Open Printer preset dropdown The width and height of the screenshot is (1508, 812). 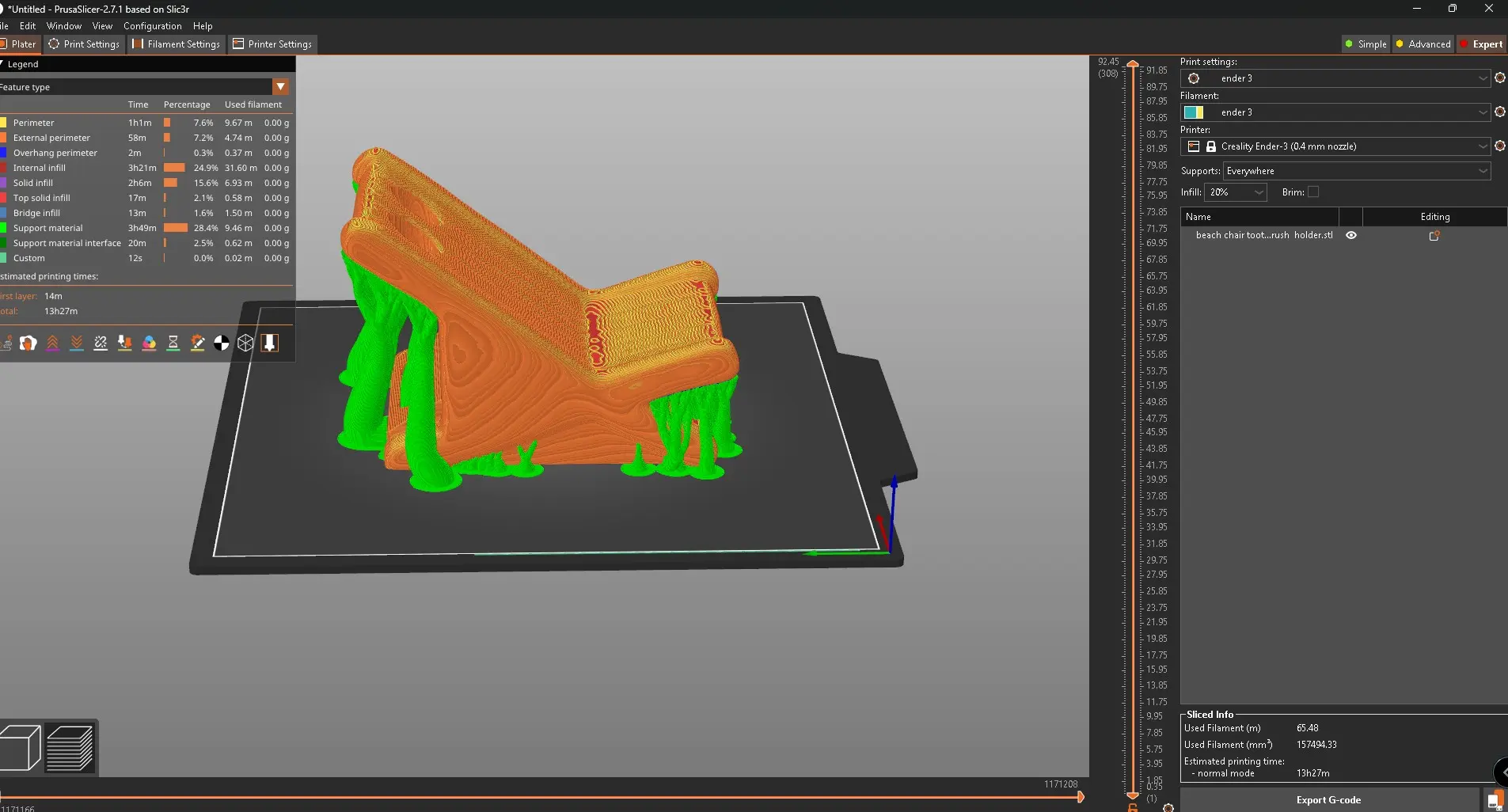pos(1335,146)
